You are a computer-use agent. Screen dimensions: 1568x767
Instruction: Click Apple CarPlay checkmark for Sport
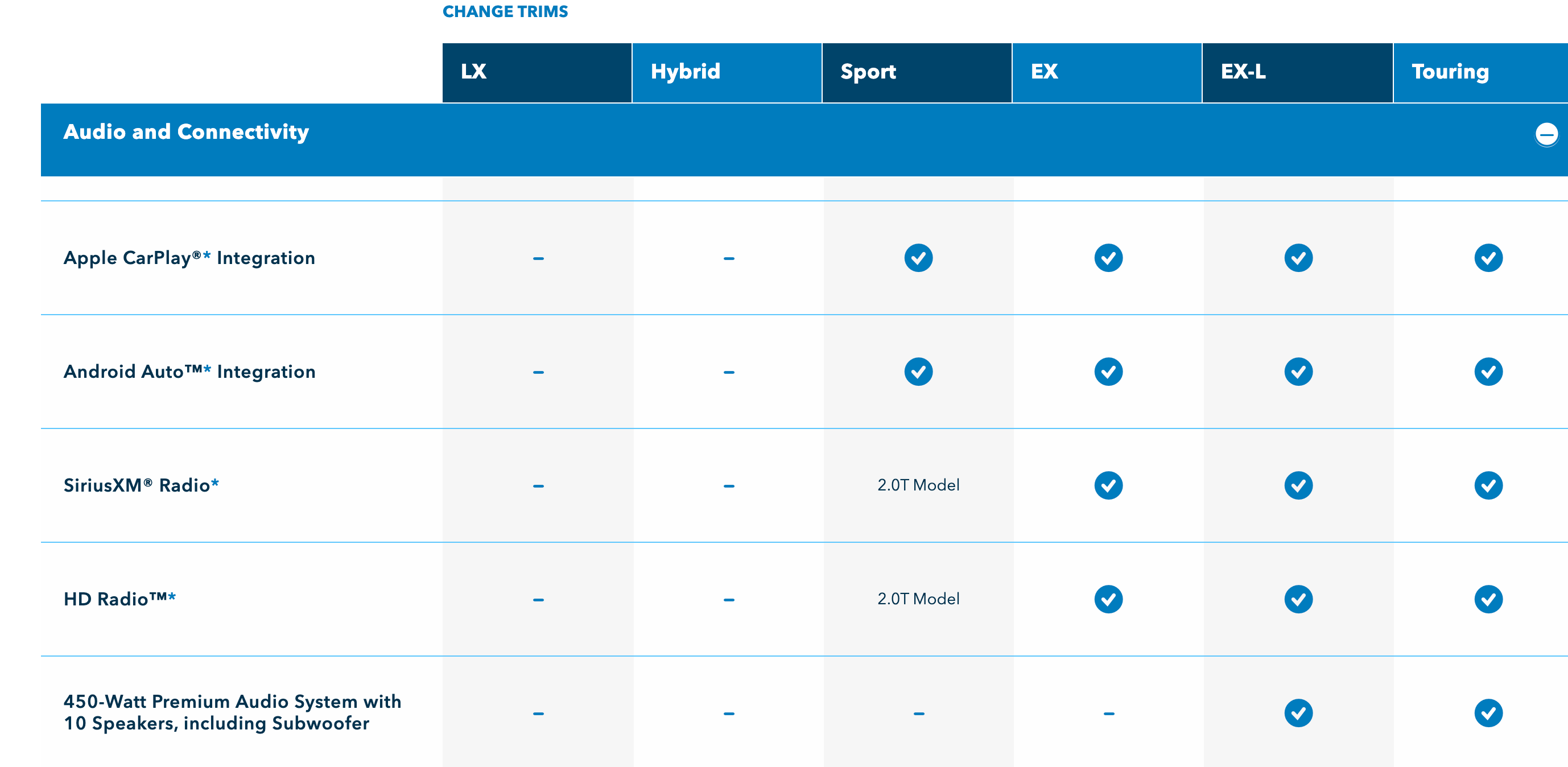click(918, 258)
